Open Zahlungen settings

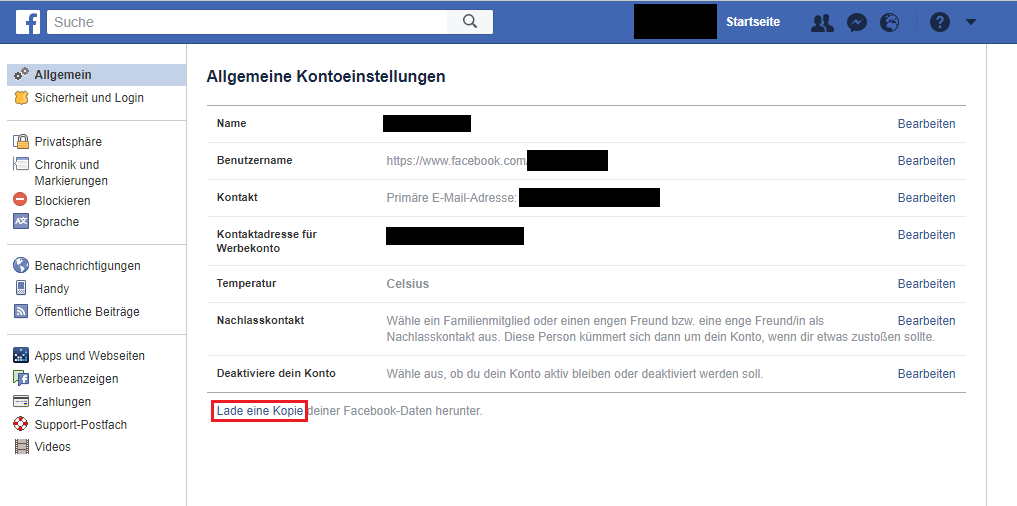(x=62, y=402)
